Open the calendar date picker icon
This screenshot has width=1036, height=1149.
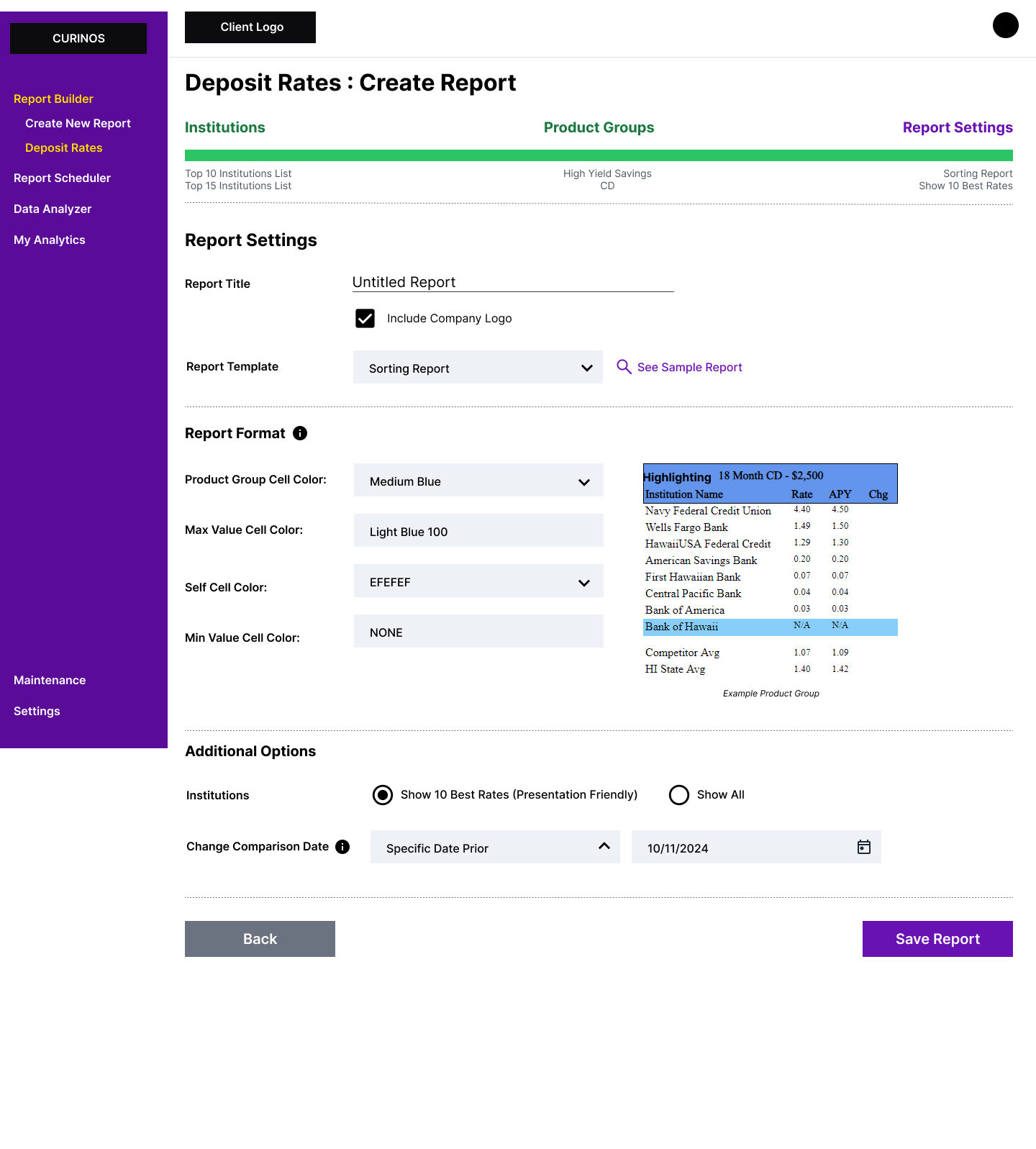coord(864,847)
